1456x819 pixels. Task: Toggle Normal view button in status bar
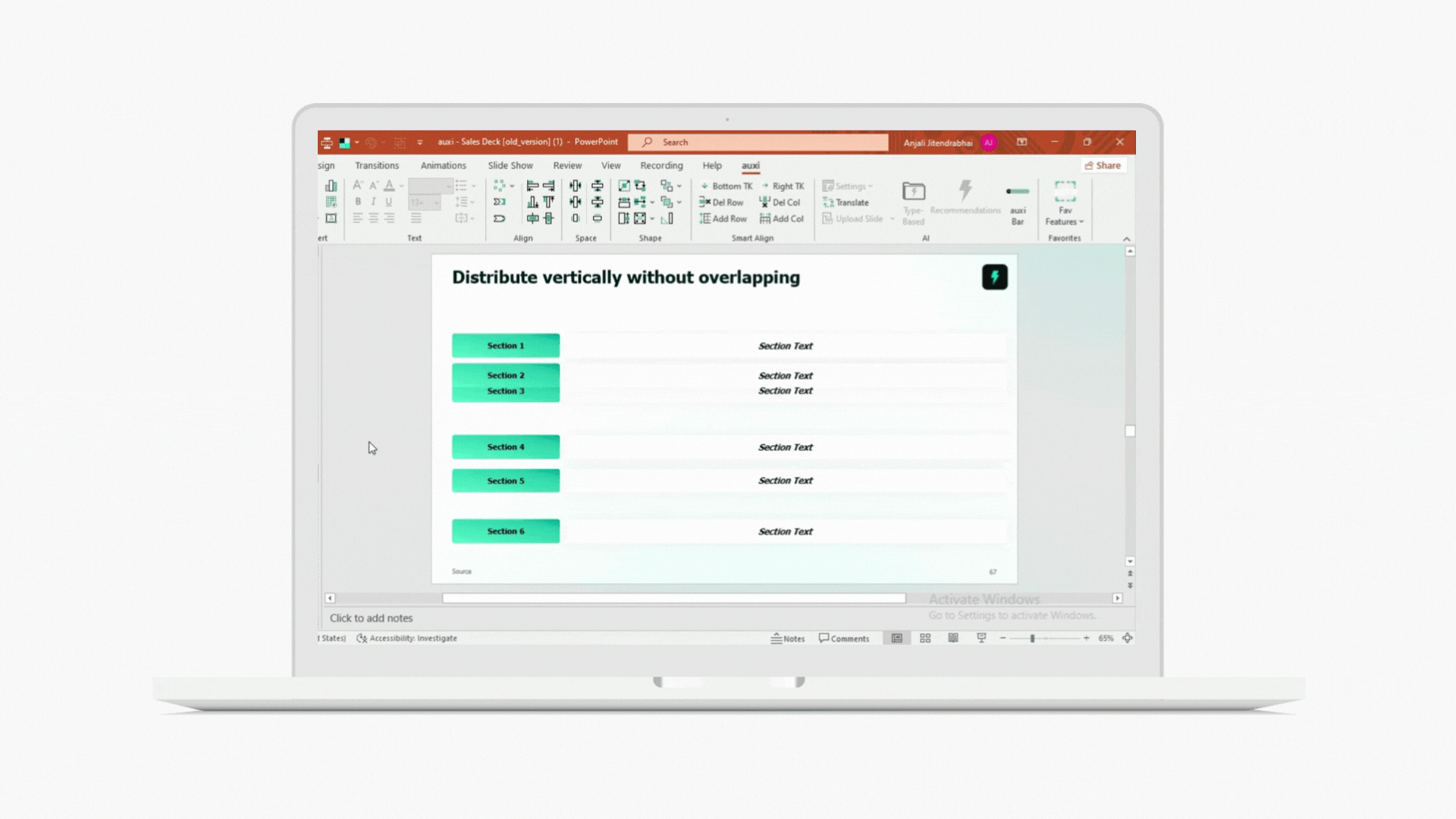click(897, 639)
